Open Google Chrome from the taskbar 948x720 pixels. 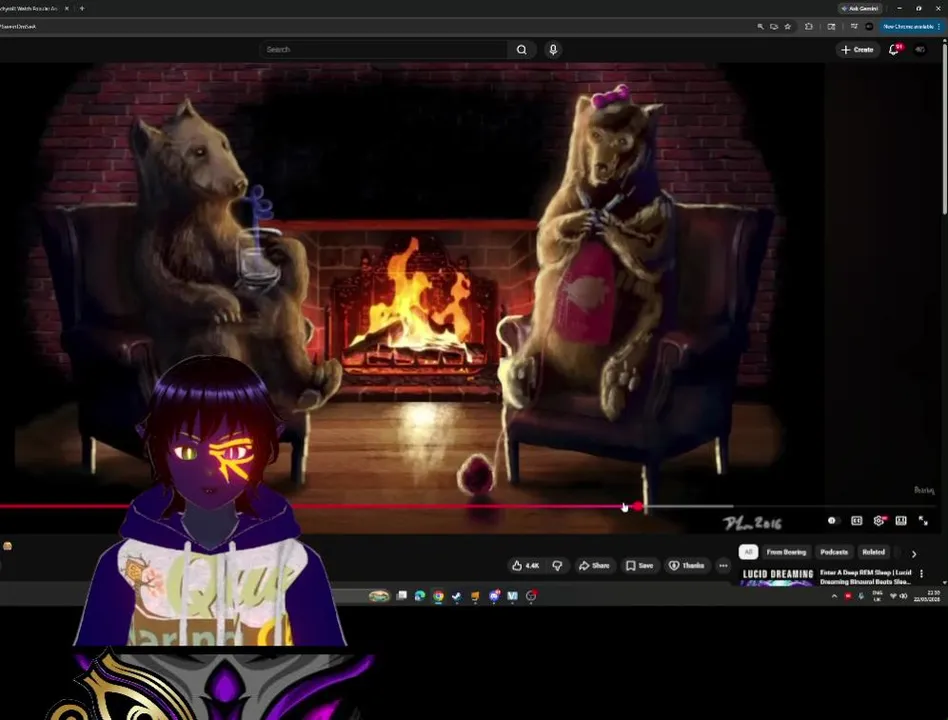438,596
